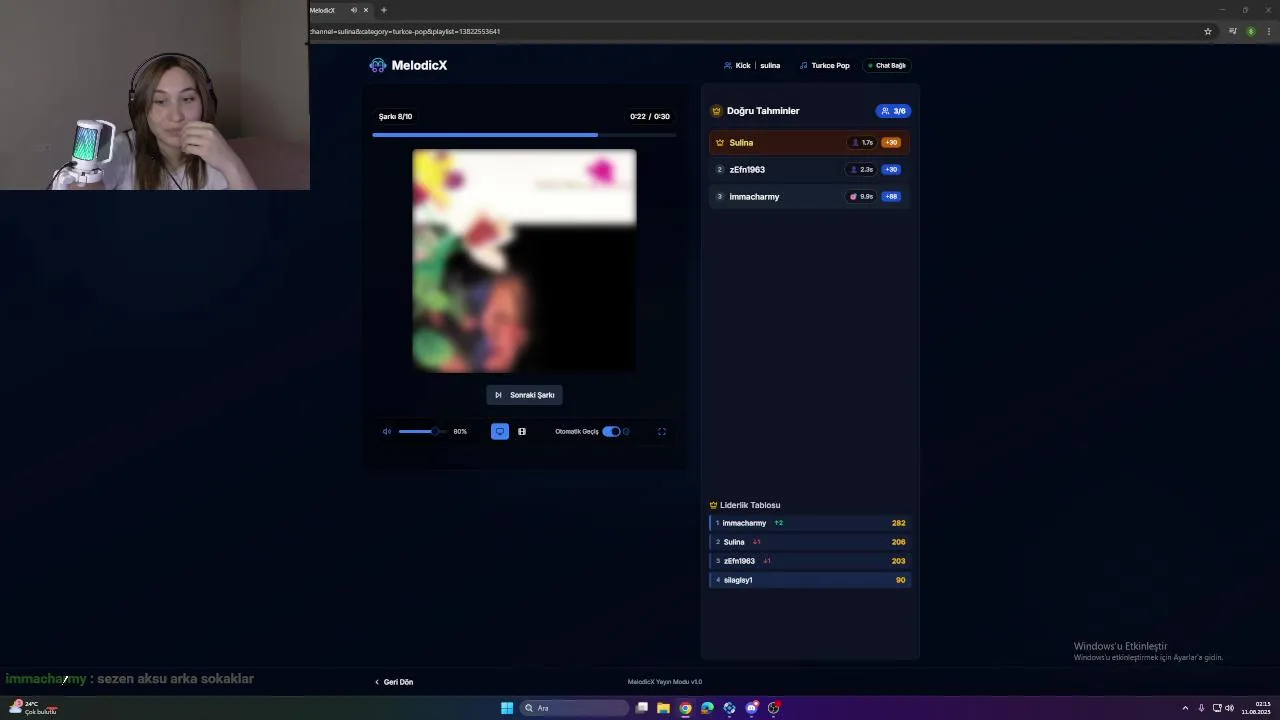
Task: Click the gold crown icon on Sulina's row
Action: tap(720, 143)
